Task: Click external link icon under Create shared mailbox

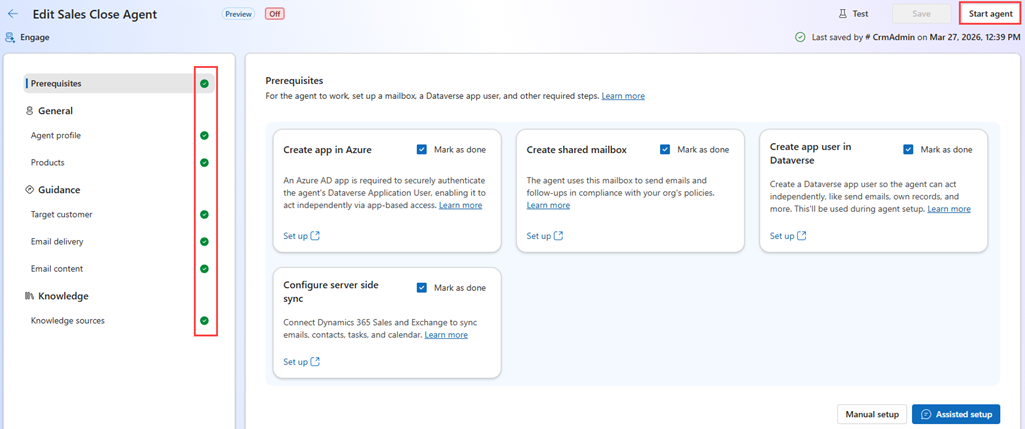Action: (x=558, y=236)
